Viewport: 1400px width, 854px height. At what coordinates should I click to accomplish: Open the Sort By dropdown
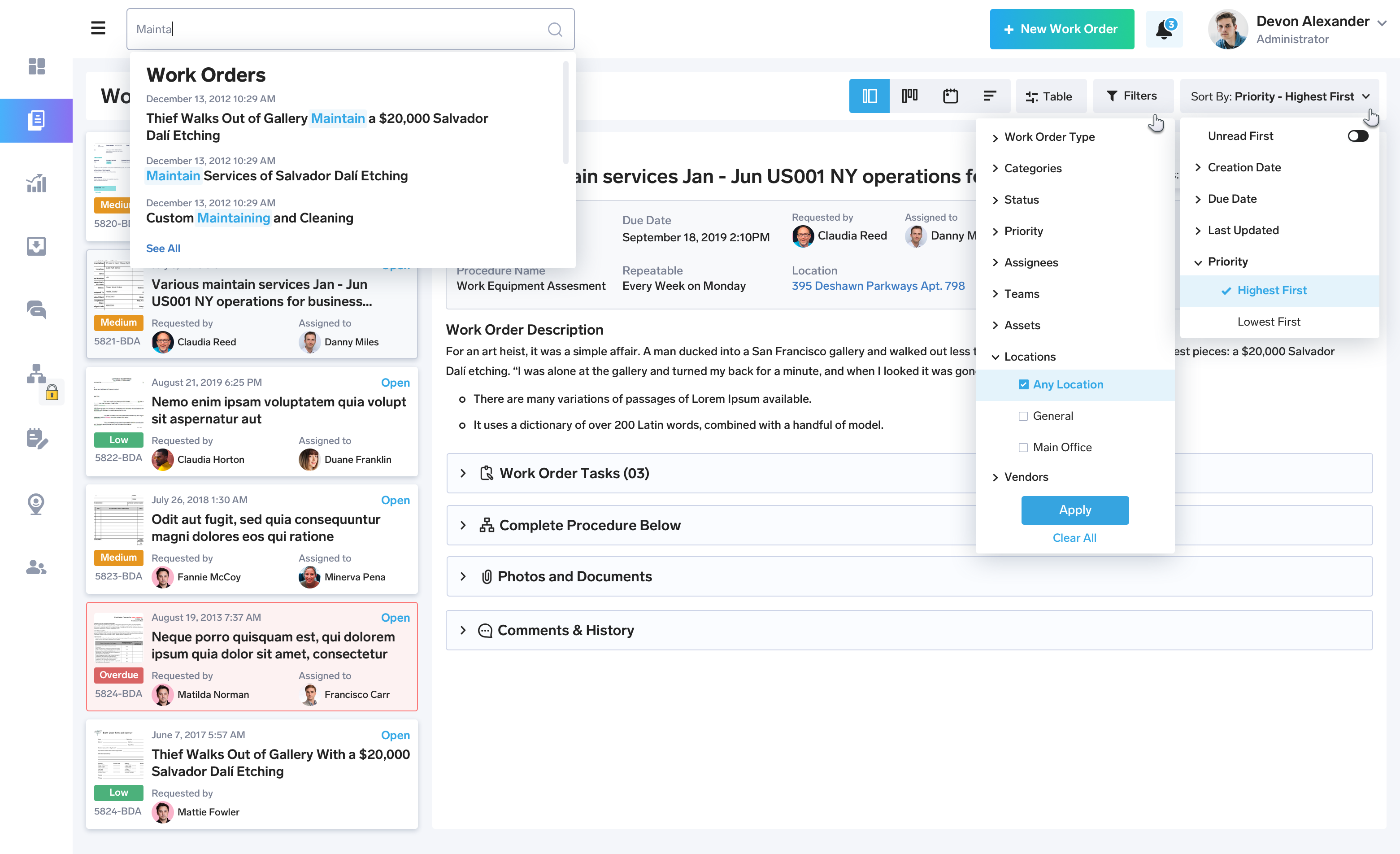click(x=1279, y=96)
